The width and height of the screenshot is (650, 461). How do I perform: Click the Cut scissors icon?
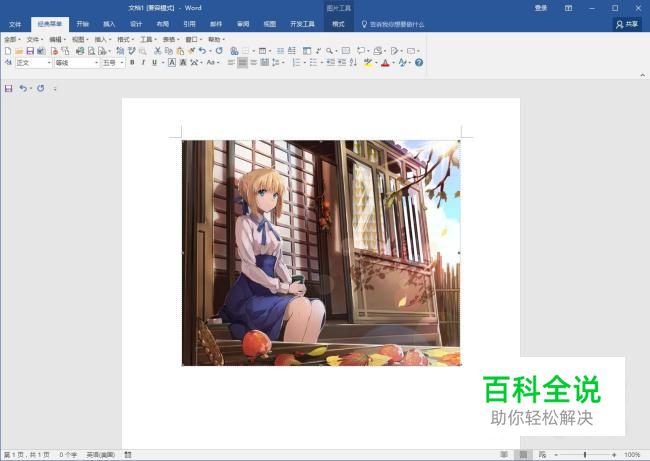pyautogui.click(x=158, y=51)
